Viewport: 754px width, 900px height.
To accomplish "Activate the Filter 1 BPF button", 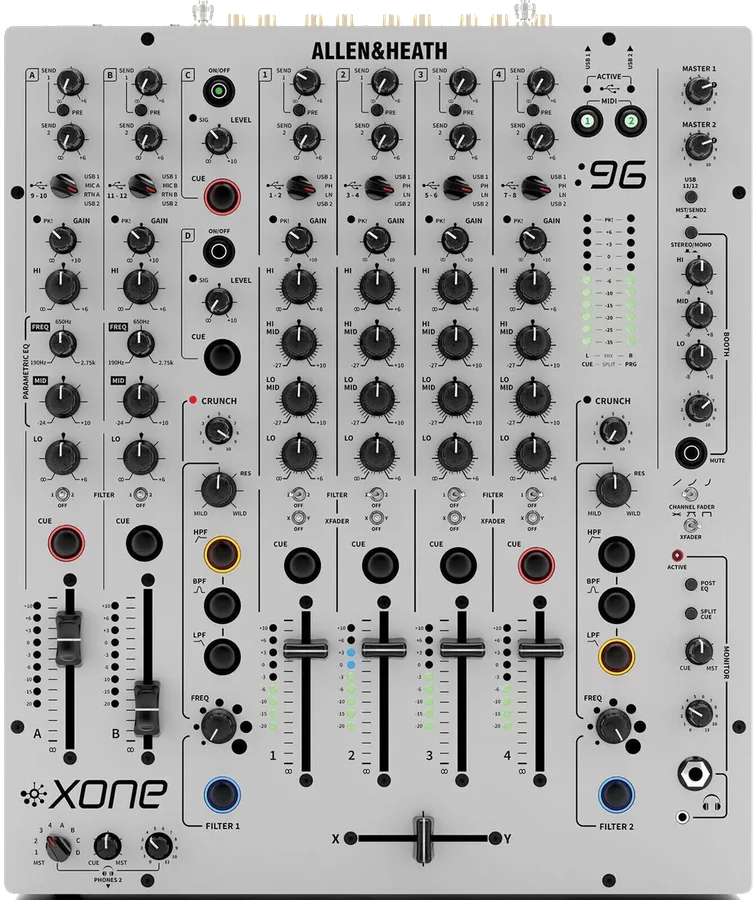I will coord(222,604).
